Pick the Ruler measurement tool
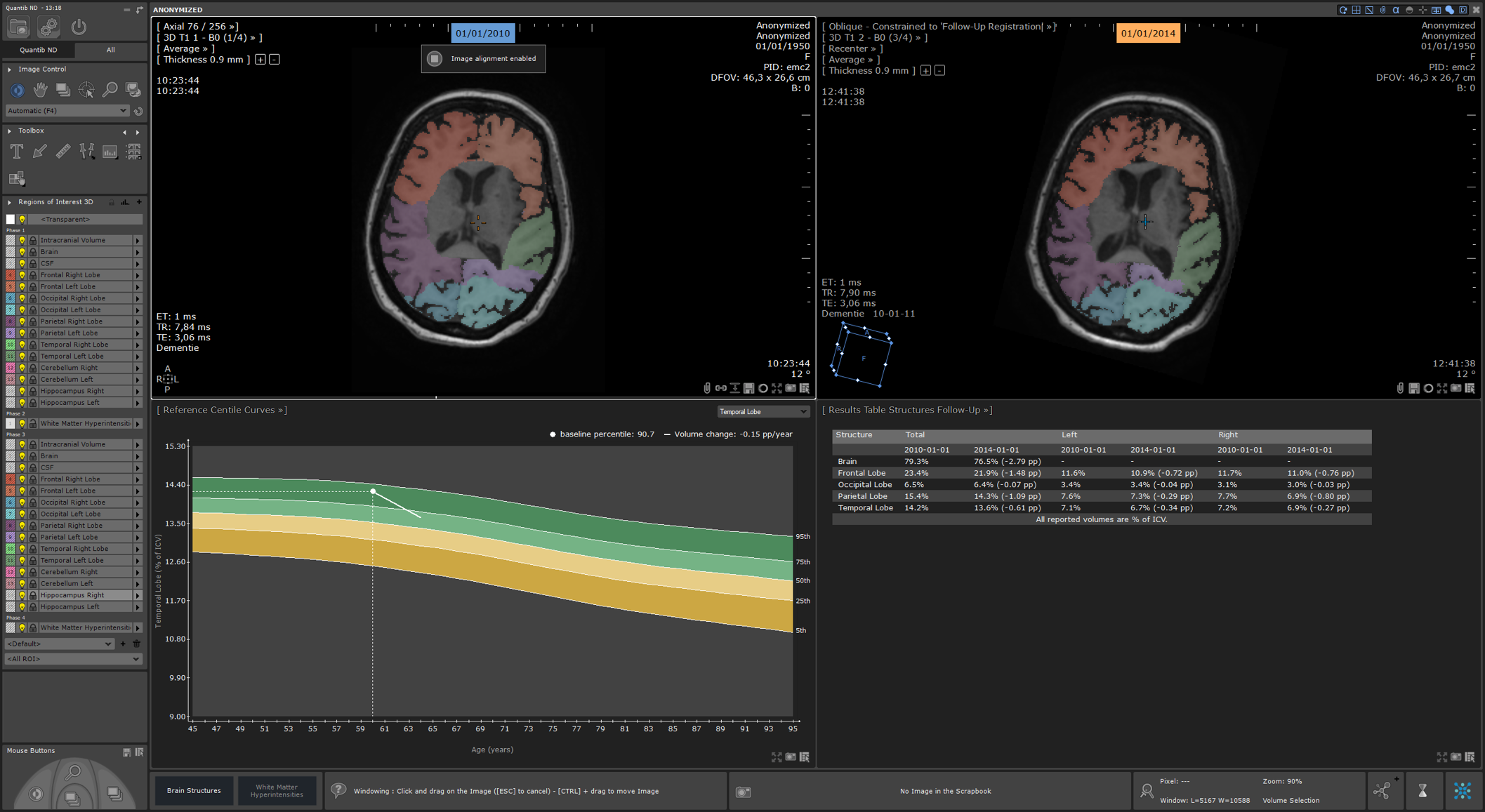 [x=63, y=151]
